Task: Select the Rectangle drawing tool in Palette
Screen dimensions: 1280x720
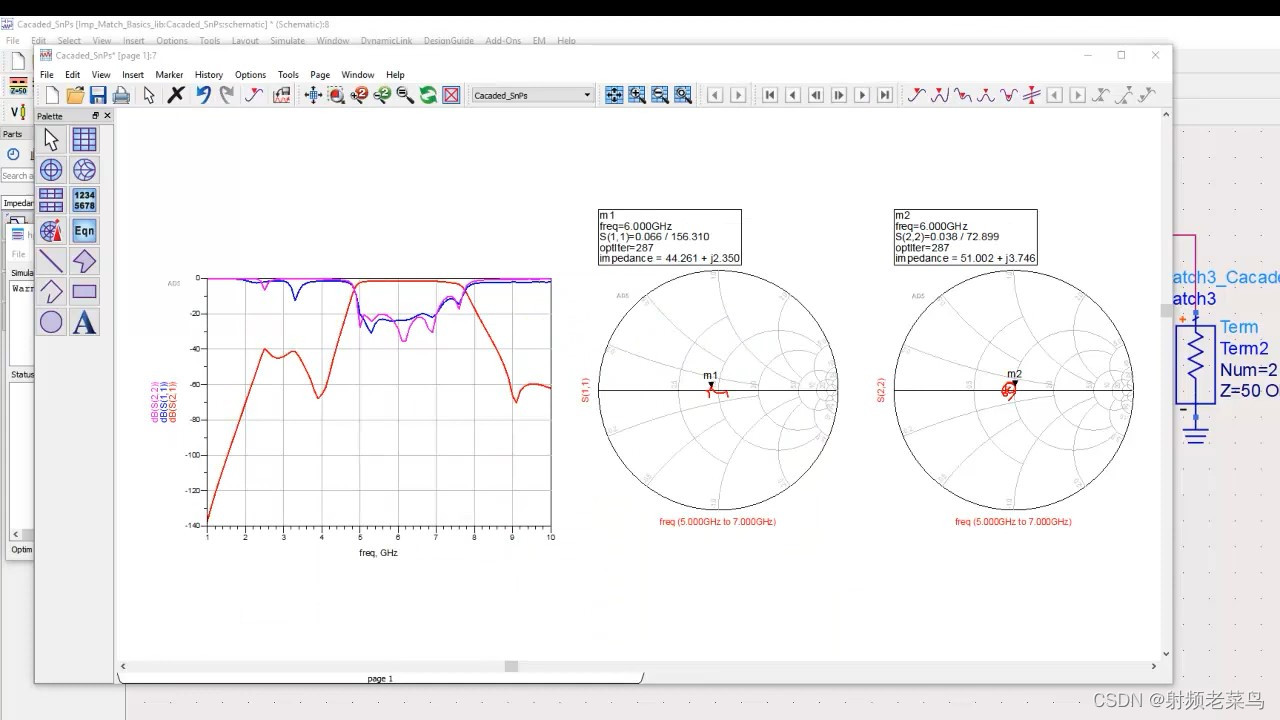Action: pos(84,292)
